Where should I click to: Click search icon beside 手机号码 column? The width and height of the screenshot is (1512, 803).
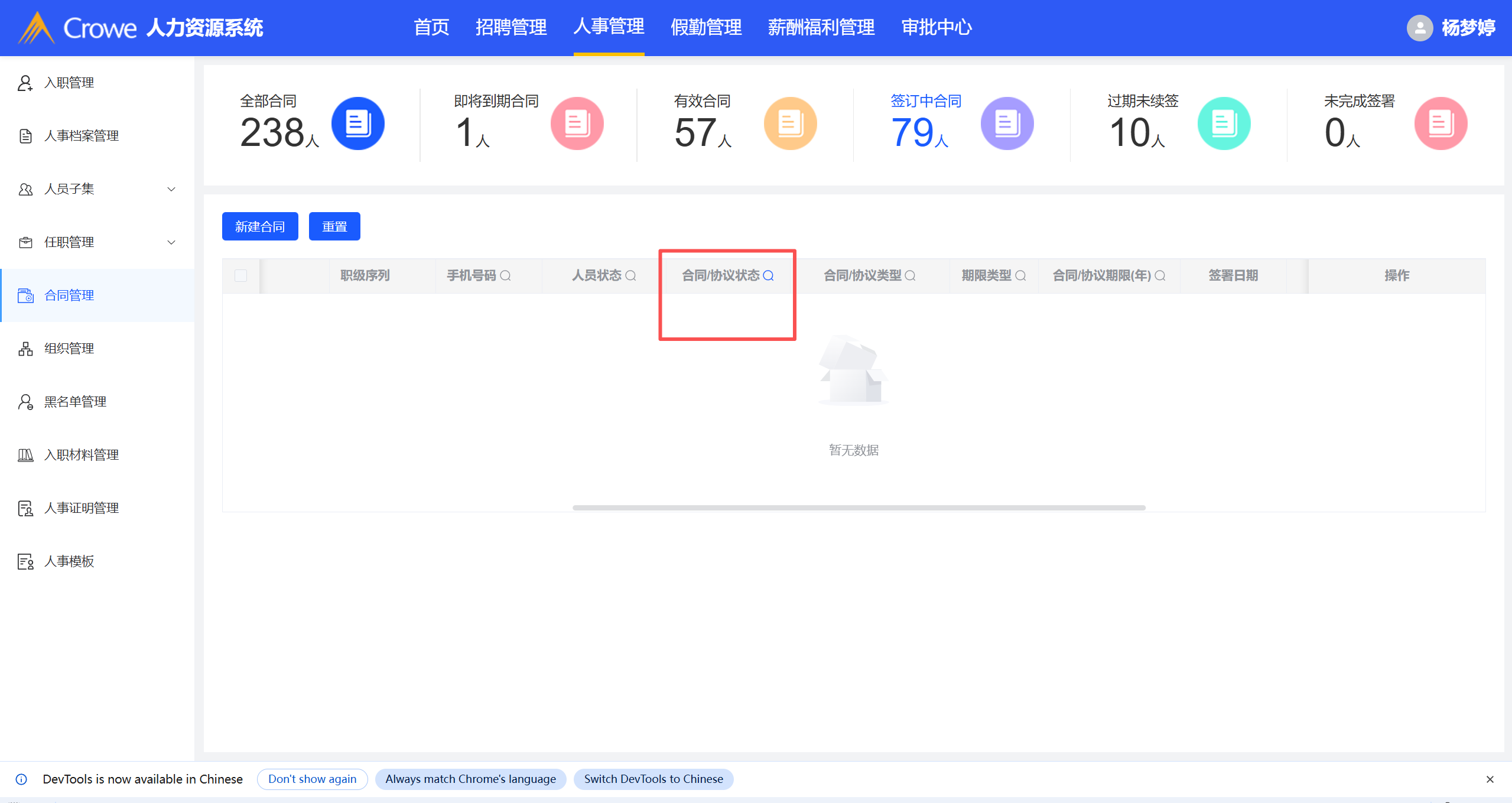click(506, 275)
